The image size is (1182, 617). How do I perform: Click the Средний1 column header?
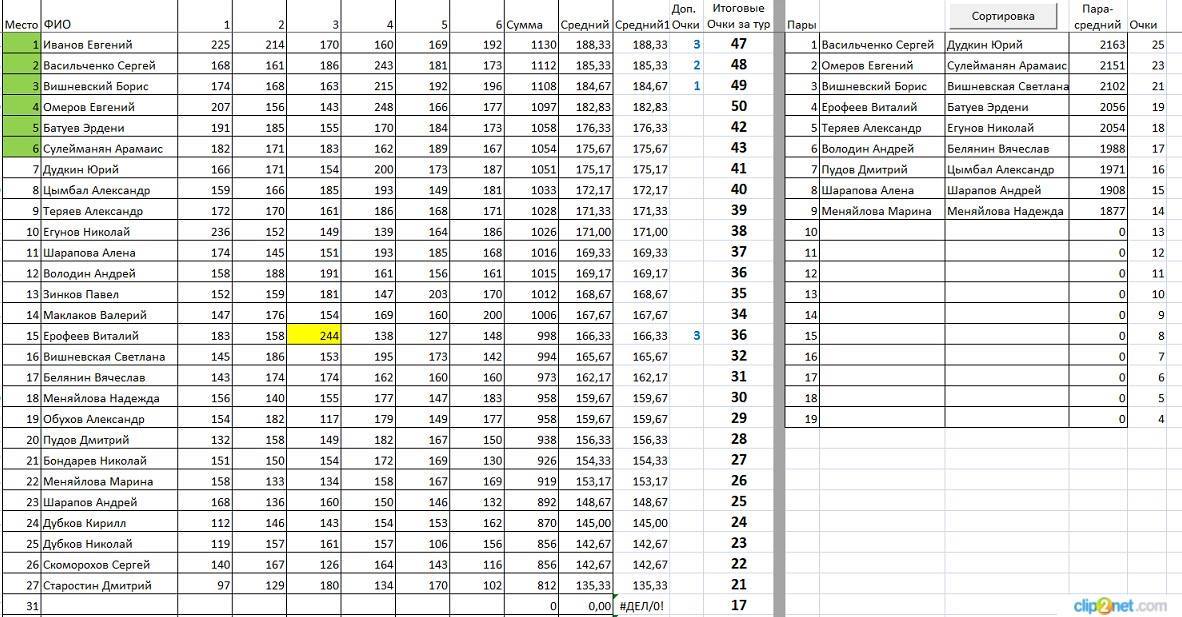(x=641, y=24)
